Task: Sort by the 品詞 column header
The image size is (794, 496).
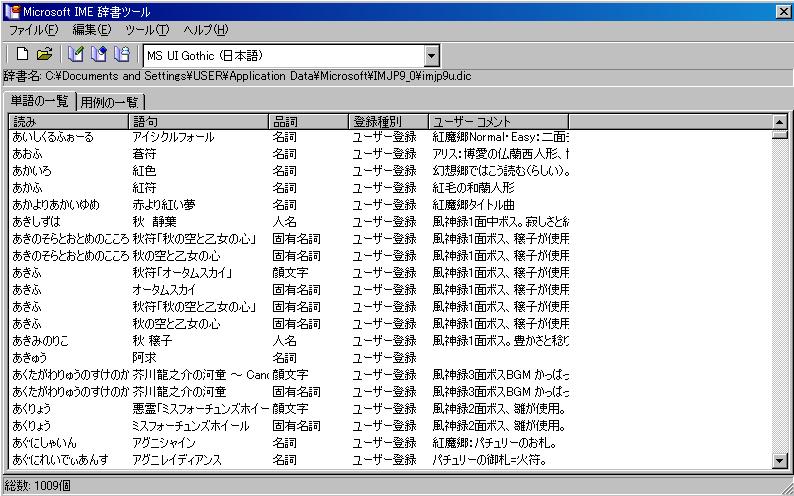Action: (x=308, y=121)
